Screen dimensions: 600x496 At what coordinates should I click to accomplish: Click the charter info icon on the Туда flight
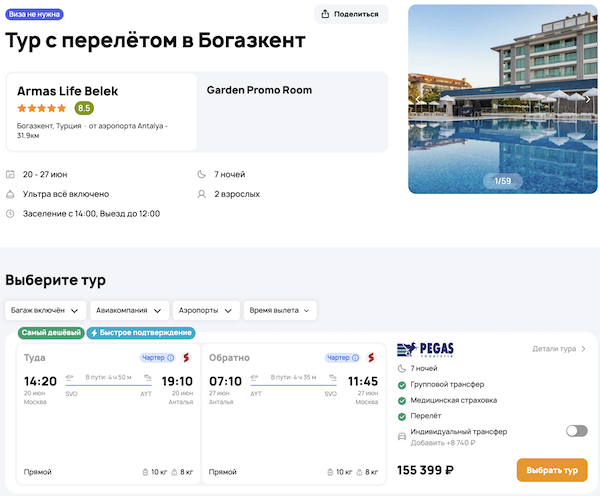170,358
